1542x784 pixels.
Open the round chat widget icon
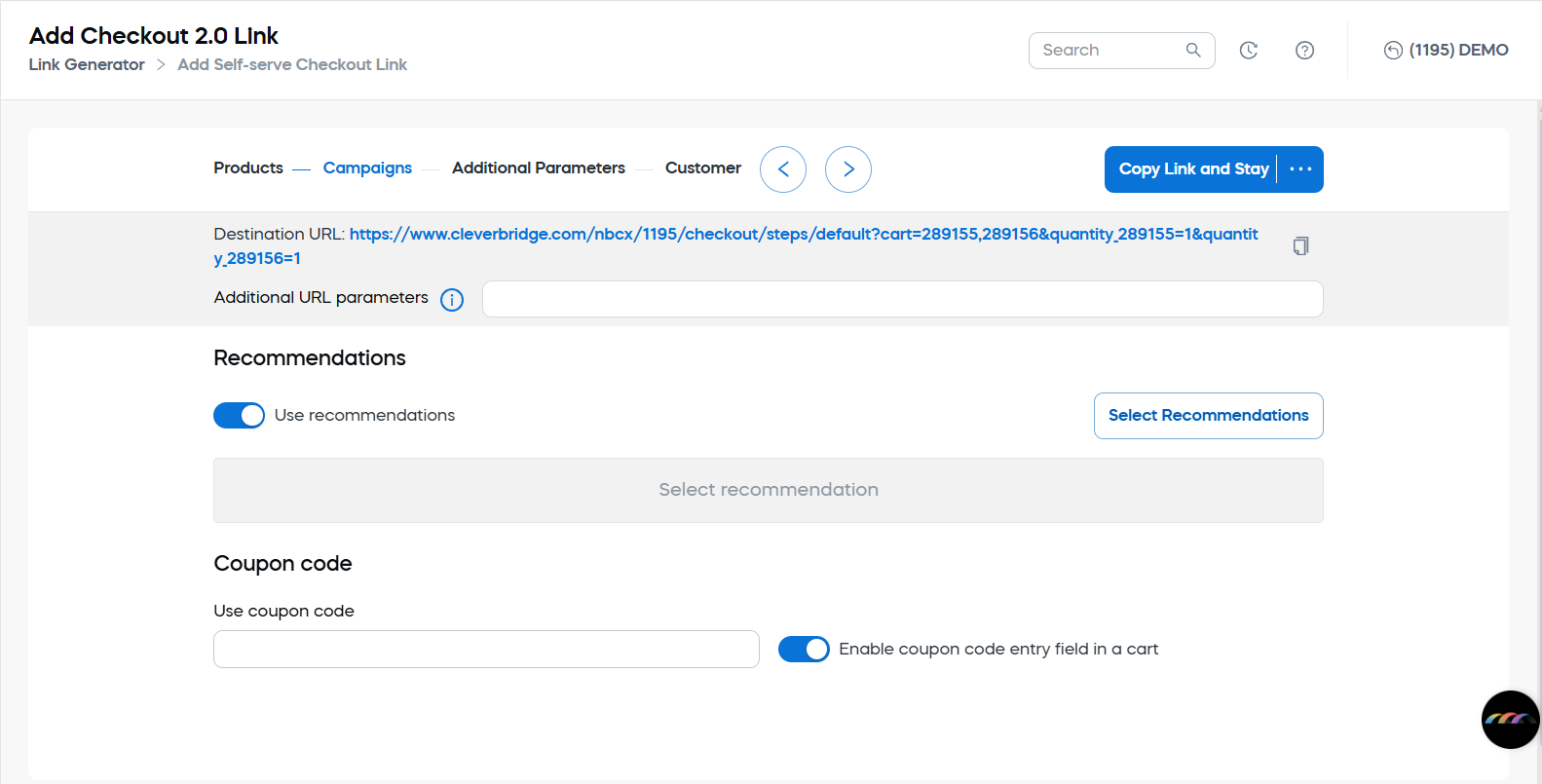click(x=1510, y=719)
